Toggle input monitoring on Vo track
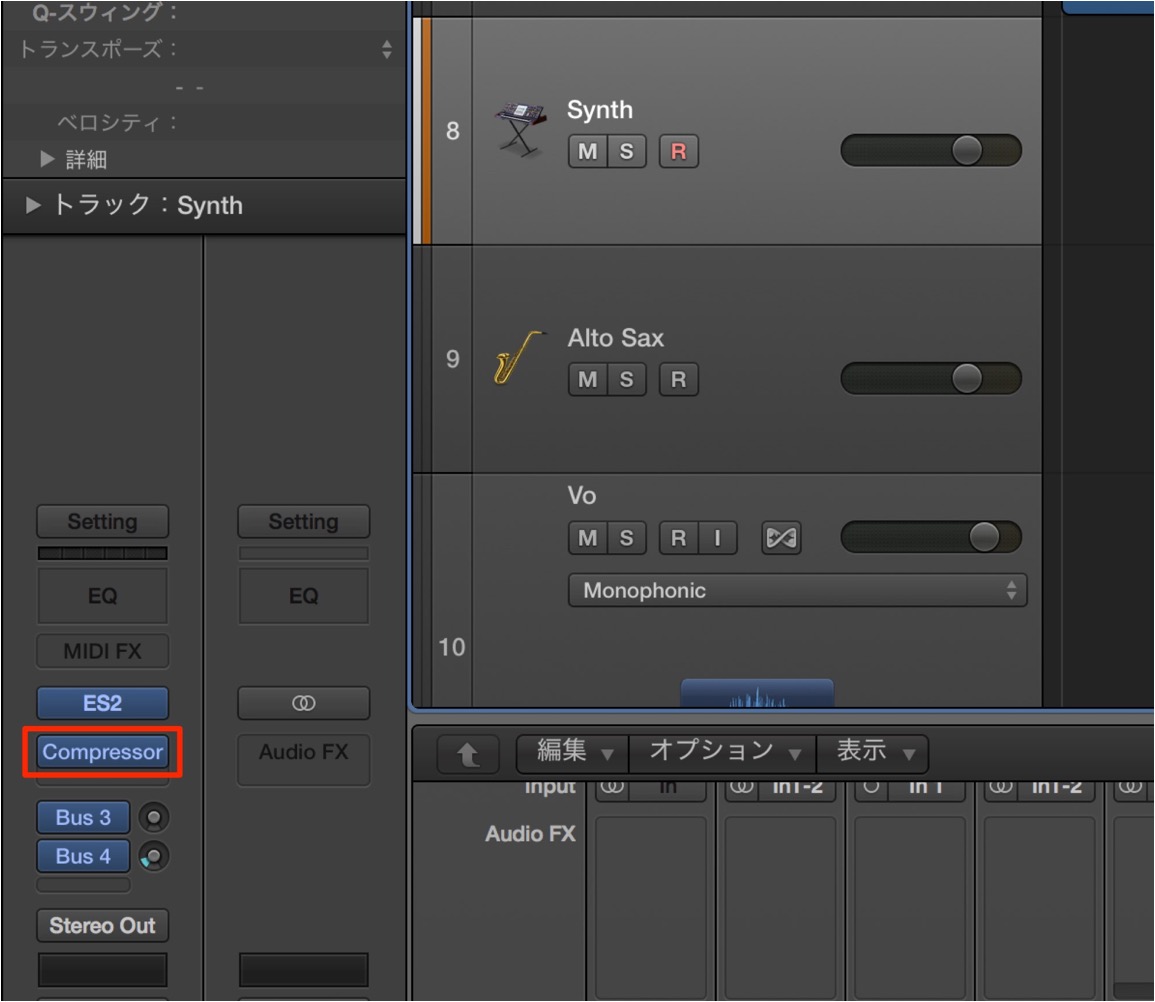 click(717, 538)
